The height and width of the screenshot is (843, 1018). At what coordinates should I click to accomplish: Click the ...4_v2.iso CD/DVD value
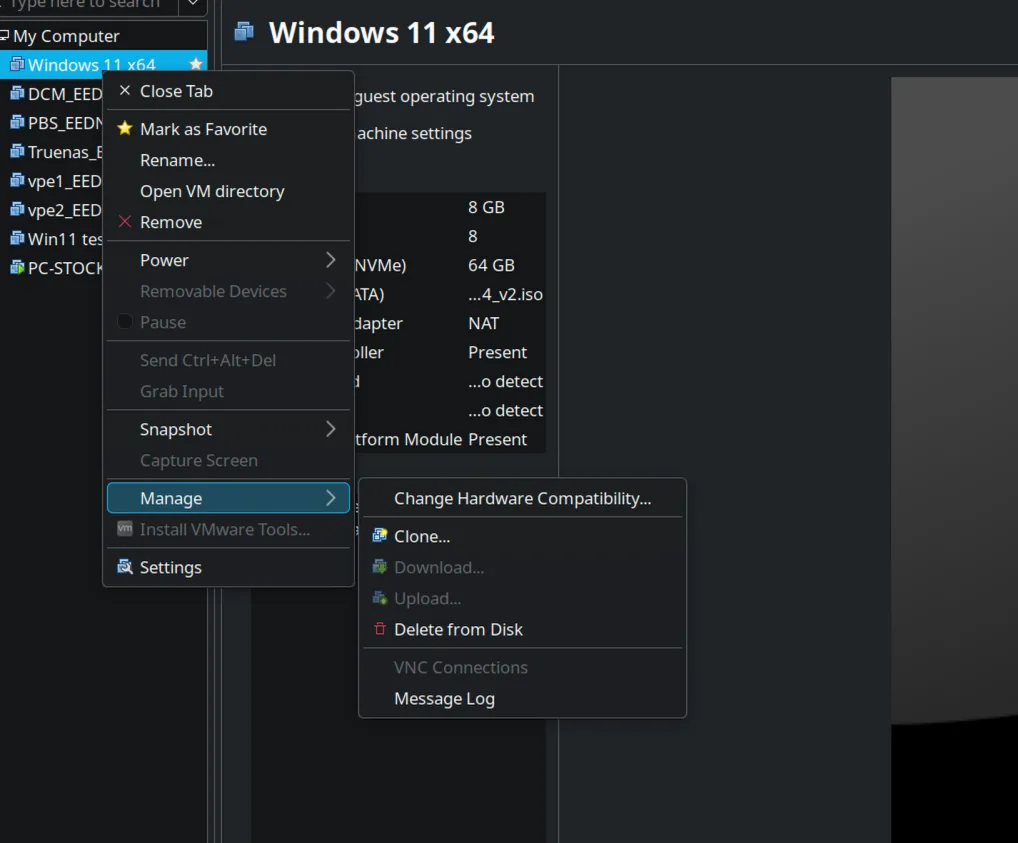(505, 294)
